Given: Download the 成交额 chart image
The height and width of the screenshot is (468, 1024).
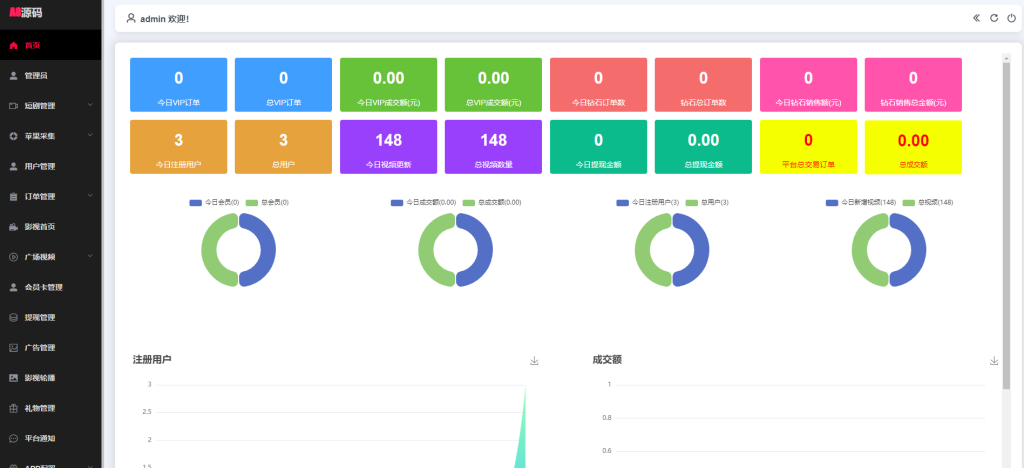Looking at the screenshot, I should 994,361.
